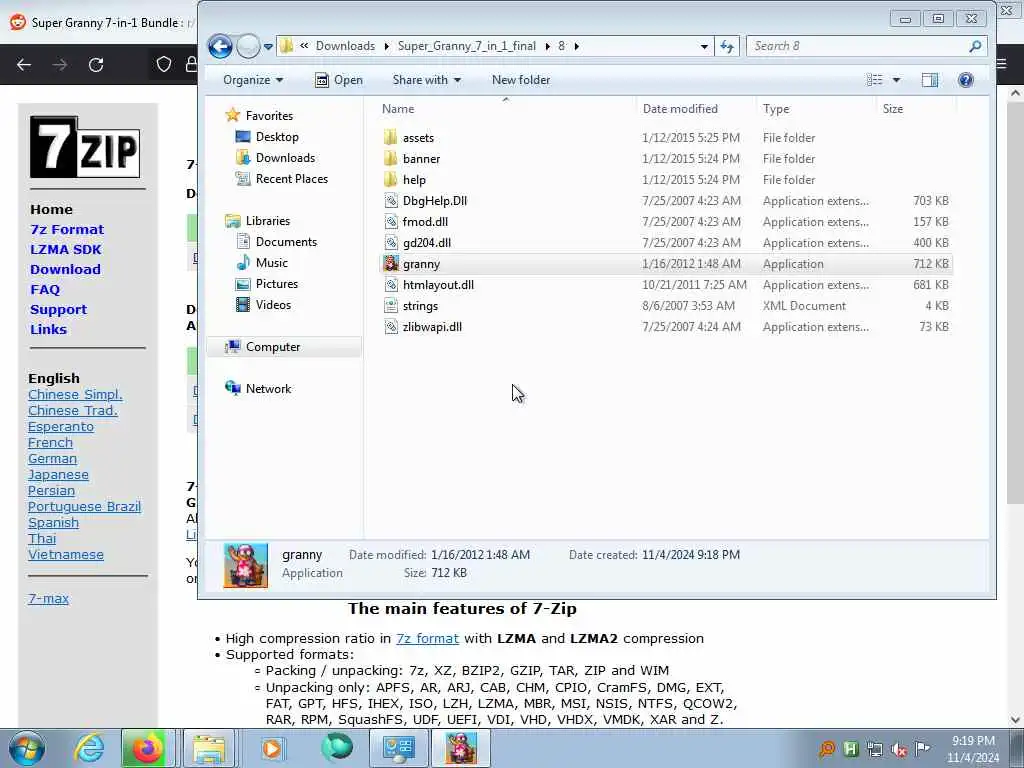Open the Organize menu
1024x768 pixels.
click(253, 80)
